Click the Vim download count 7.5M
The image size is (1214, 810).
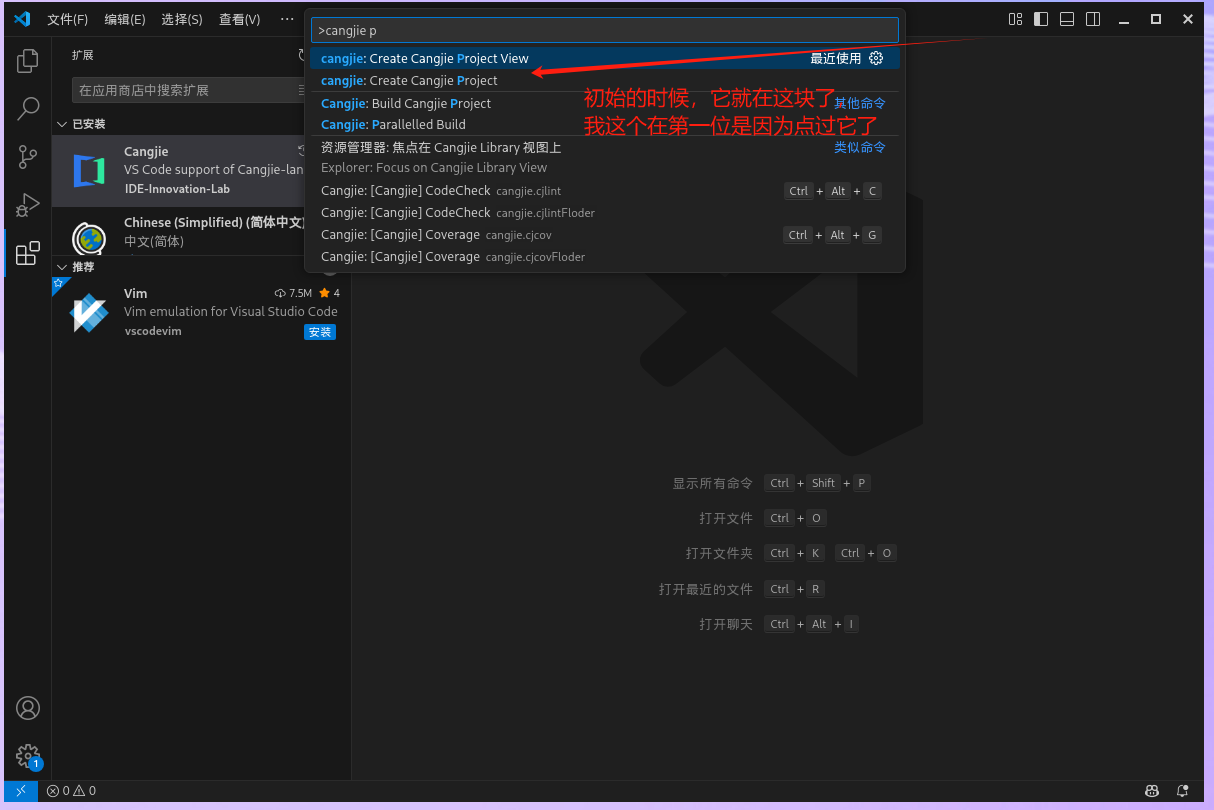click(x=293, y=293)
